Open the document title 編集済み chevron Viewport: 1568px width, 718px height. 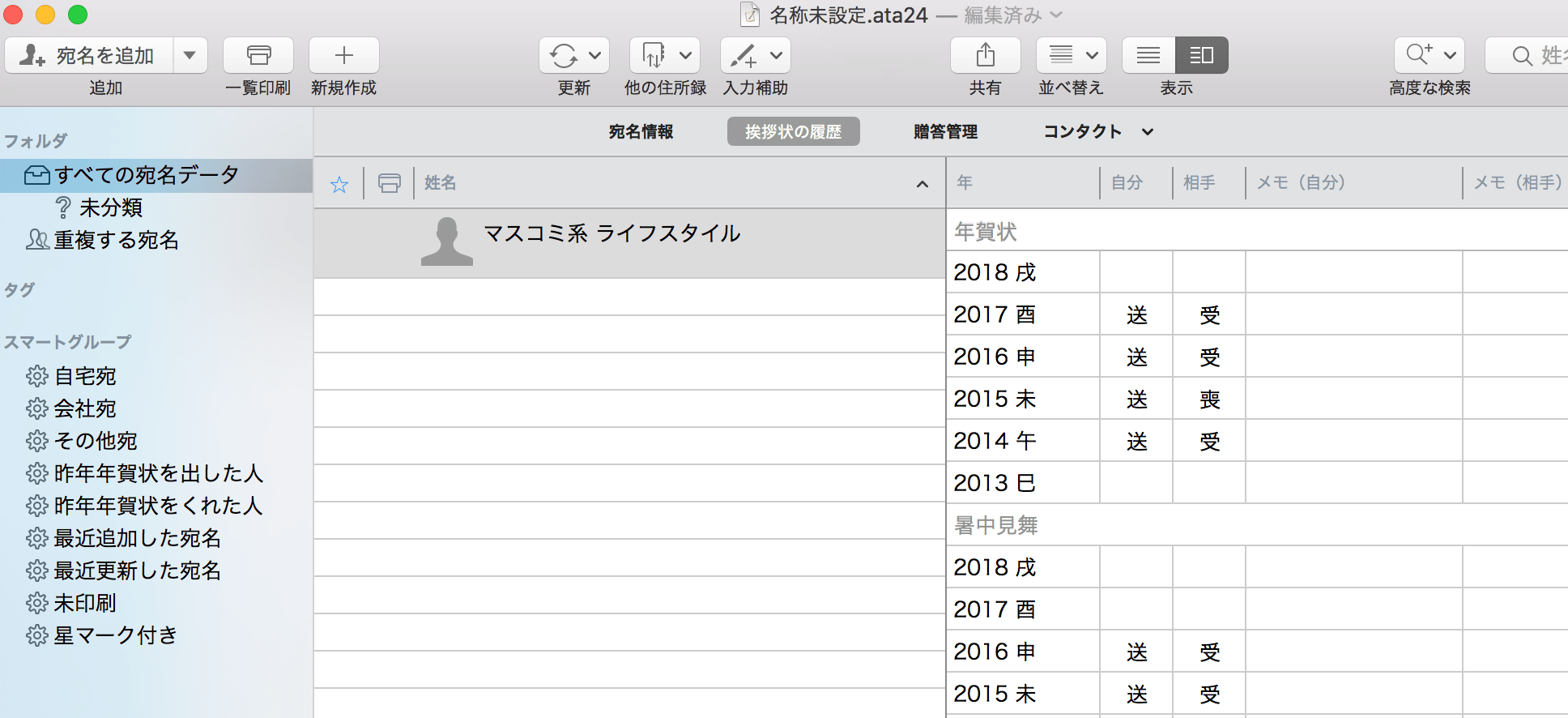(1056, 15)
